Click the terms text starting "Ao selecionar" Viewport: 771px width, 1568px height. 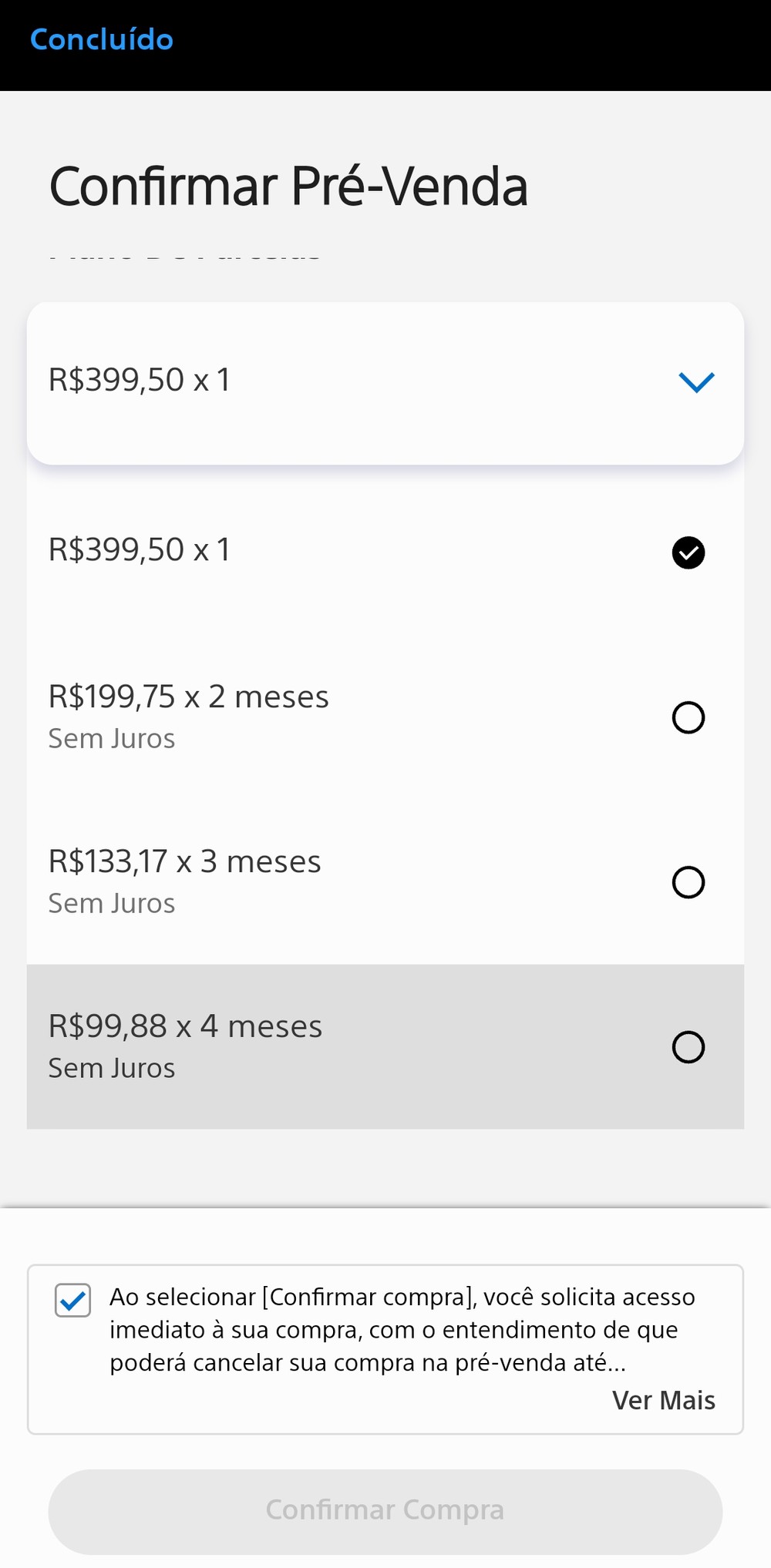point(401,1330)
